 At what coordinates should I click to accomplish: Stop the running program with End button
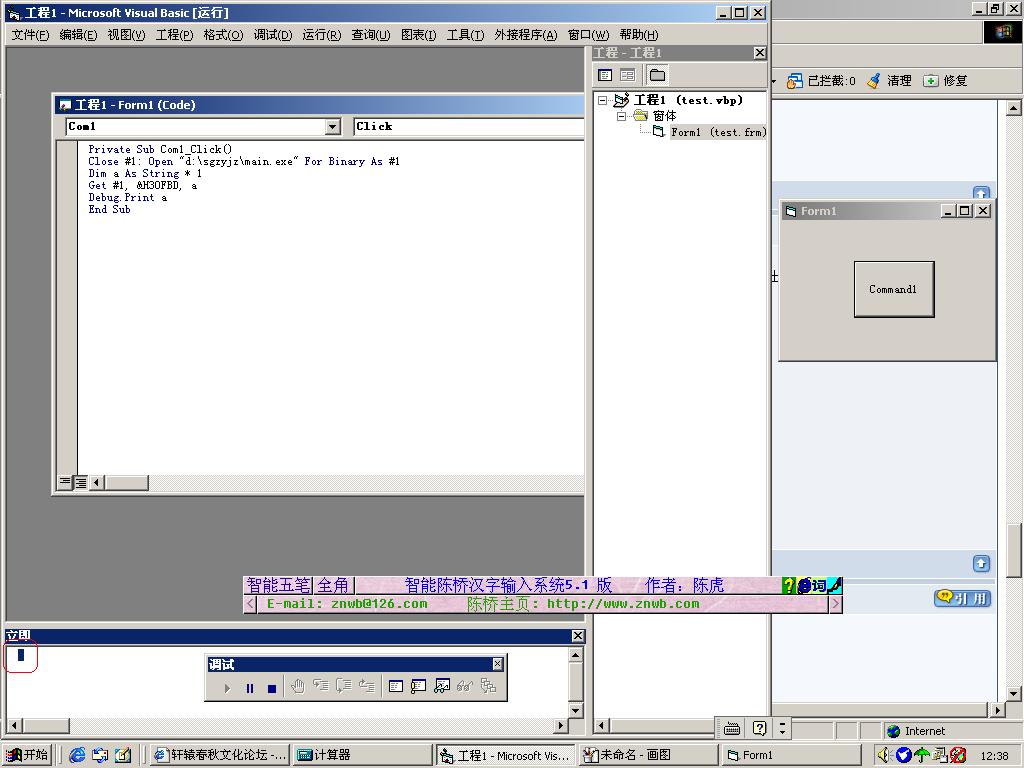point(271,688)
